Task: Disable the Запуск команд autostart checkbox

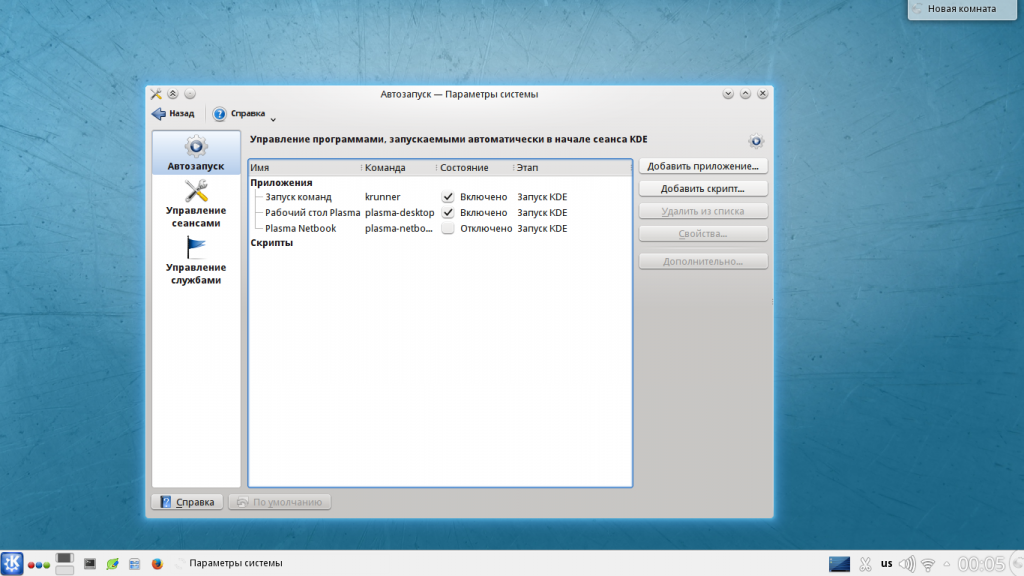Action: tap(447, 197)
